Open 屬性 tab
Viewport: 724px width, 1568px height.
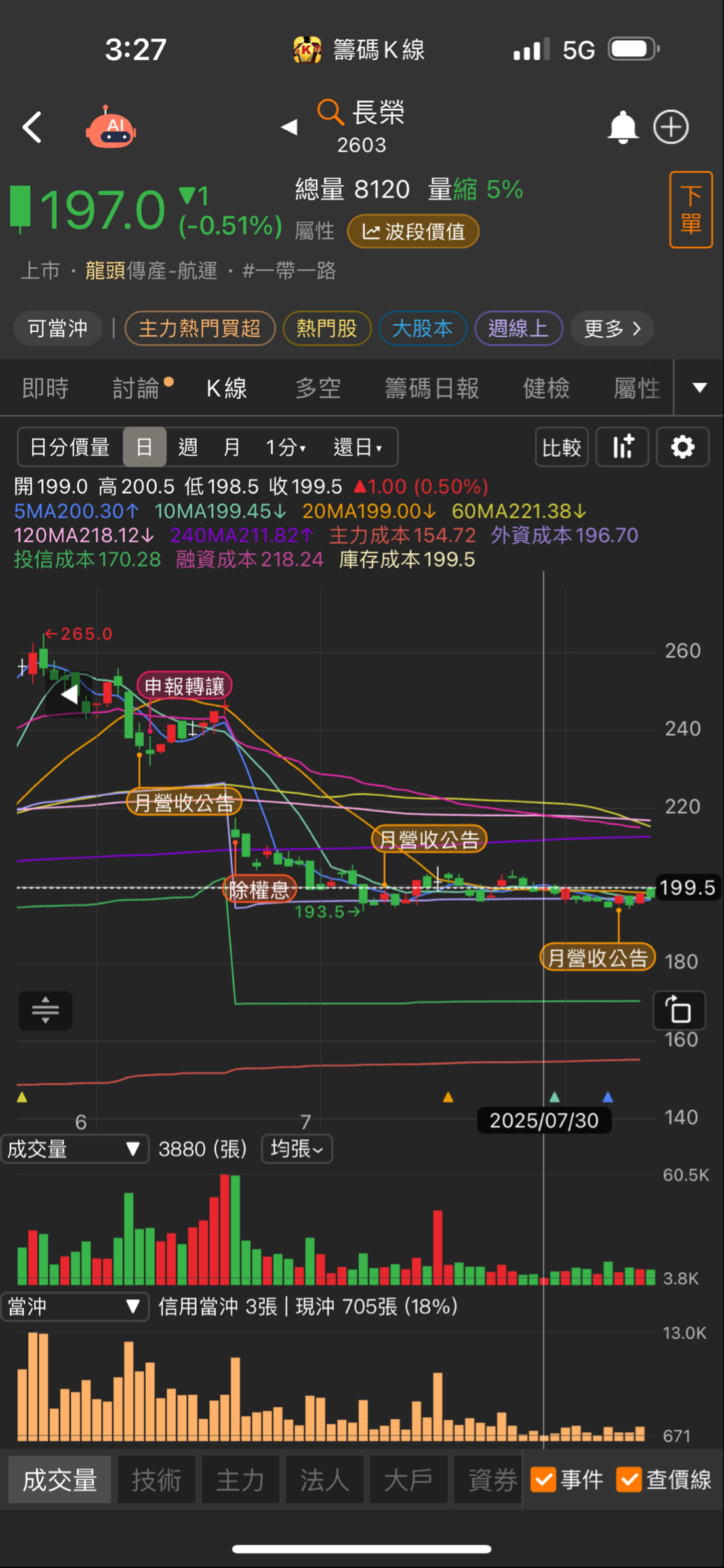637,389
